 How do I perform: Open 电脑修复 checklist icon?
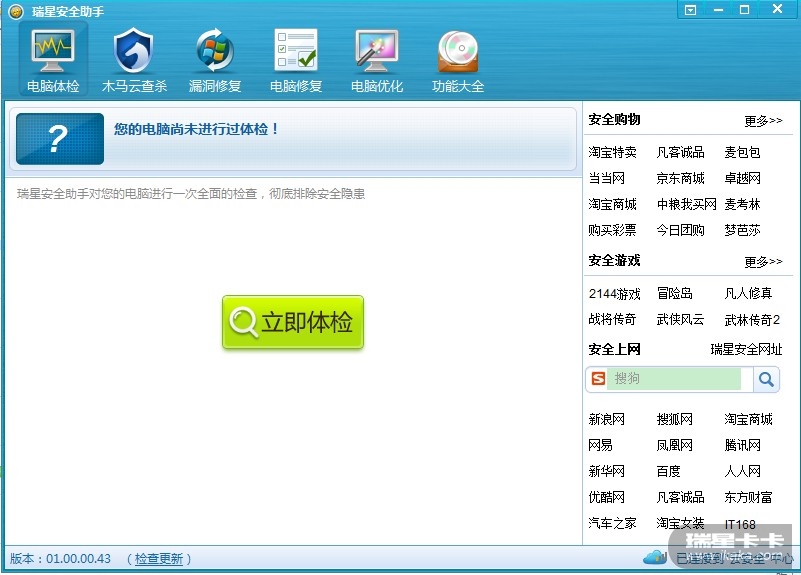tap(296, 50)
